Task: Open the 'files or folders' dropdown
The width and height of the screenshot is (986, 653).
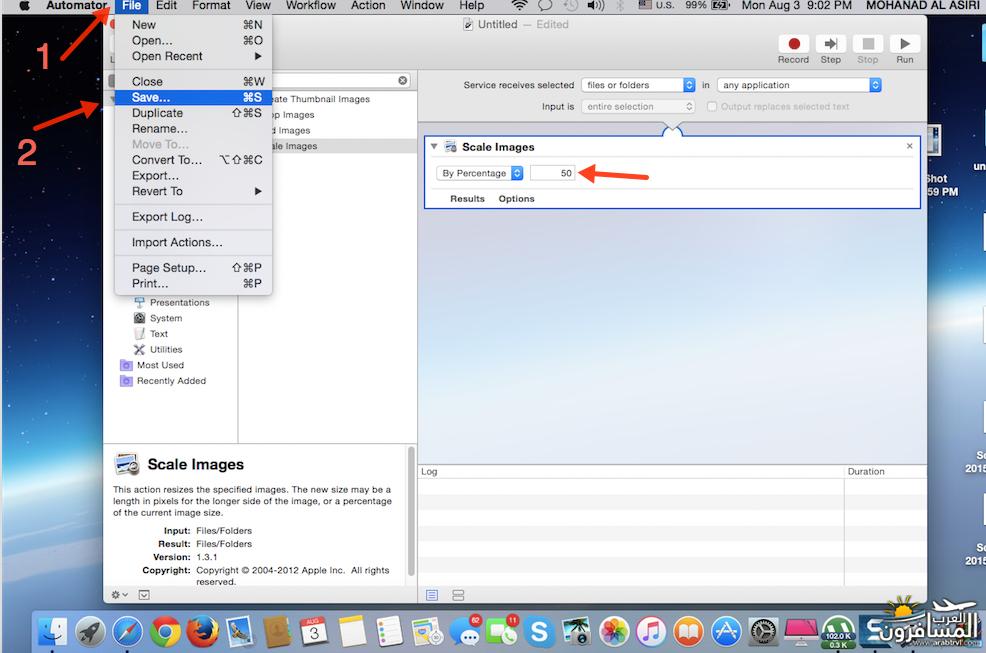Action: tap(638, 85)
